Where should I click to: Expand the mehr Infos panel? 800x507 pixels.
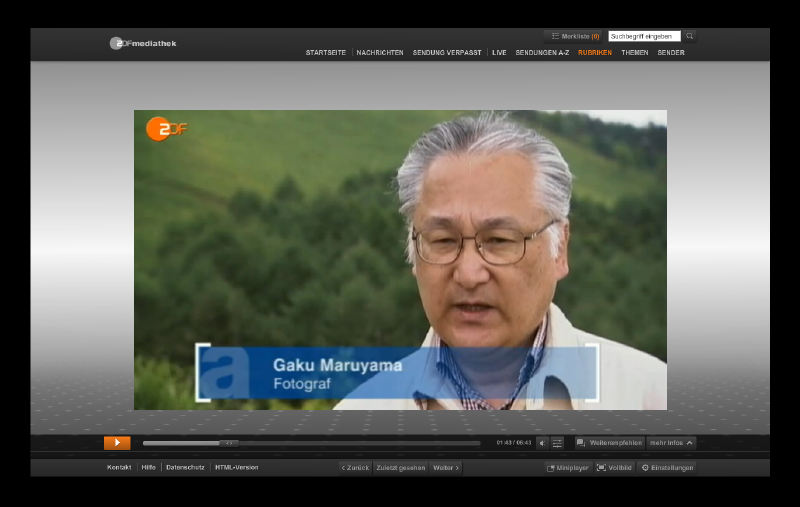[x=671, y=443]
